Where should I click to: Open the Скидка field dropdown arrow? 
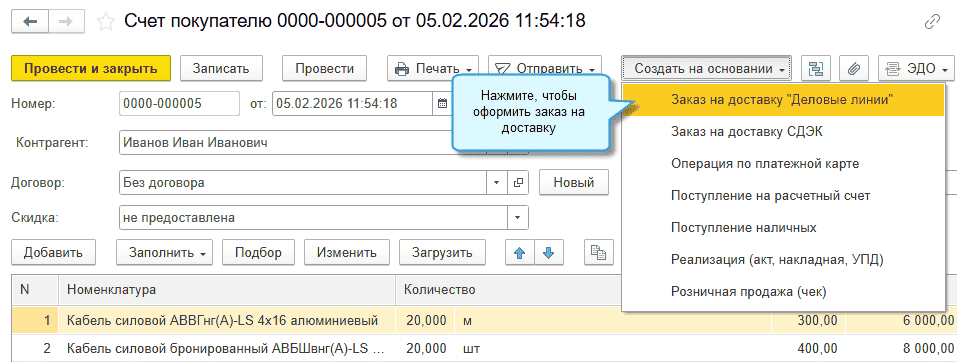[519, 218]
